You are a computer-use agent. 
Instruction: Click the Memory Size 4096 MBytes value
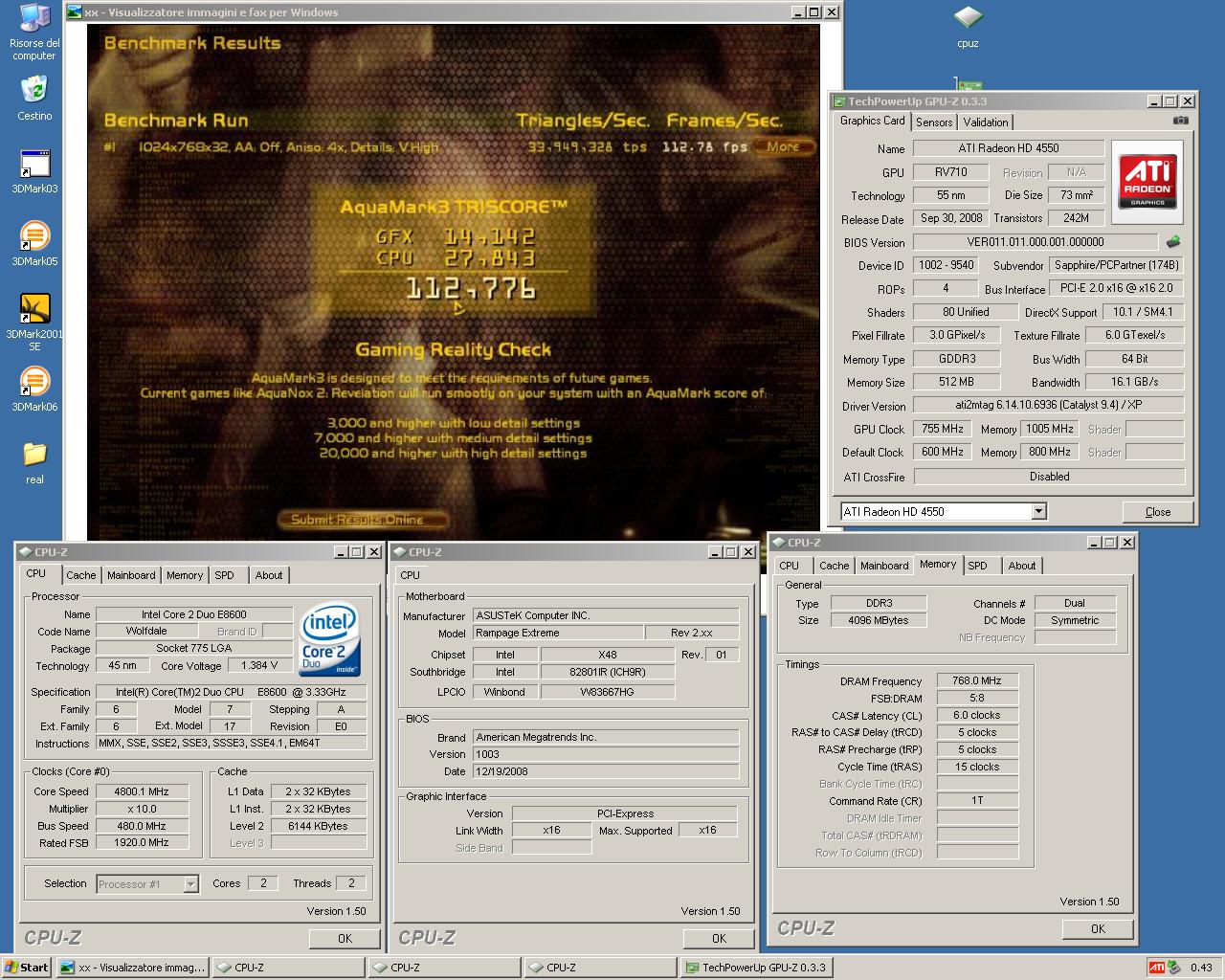click(878, 620)
